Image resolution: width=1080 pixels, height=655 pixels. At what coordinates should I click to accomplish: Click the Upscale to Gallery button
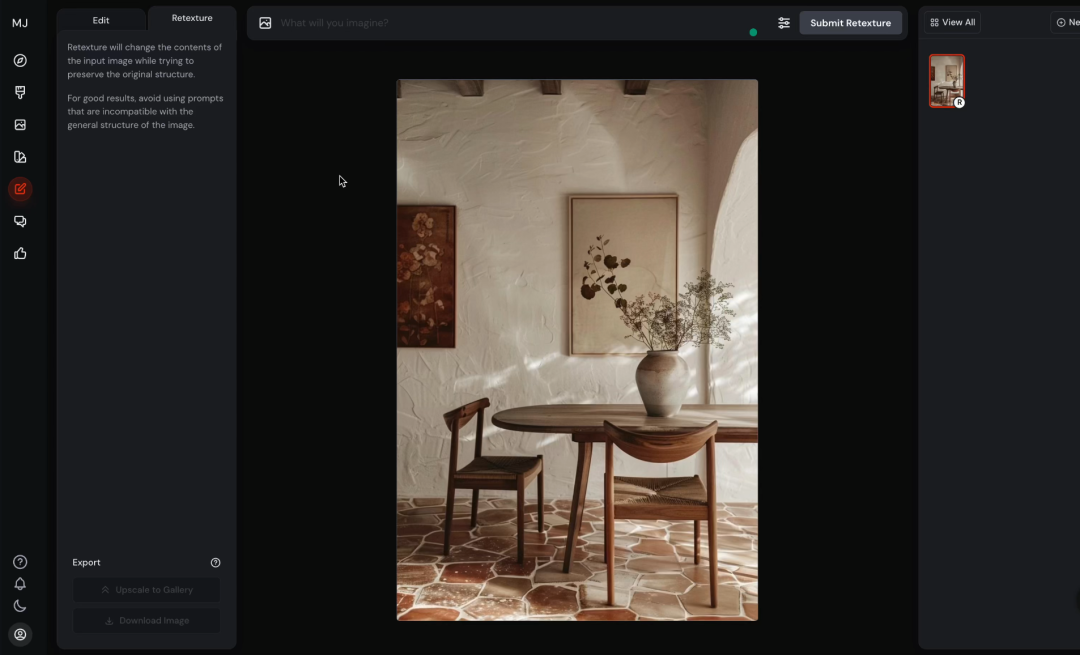pyautogui.click(x=147, y=590)
